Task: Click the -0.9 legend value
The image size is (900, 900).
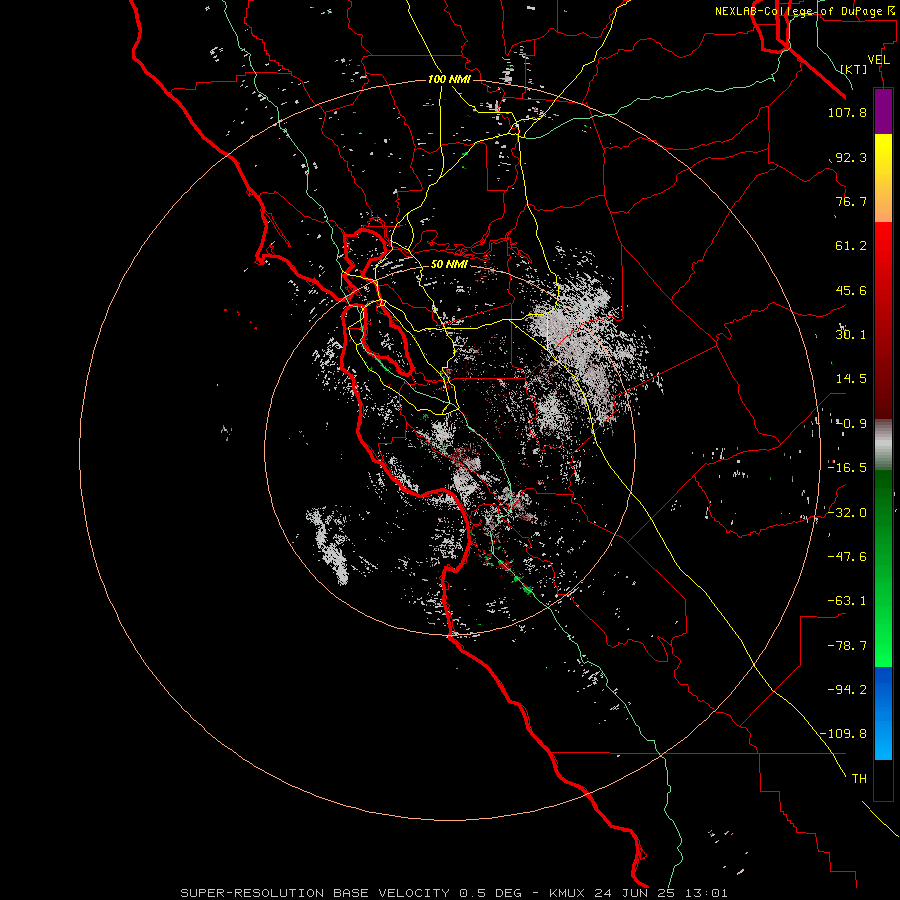Action: pyautogui.click(x=851, y=424)
